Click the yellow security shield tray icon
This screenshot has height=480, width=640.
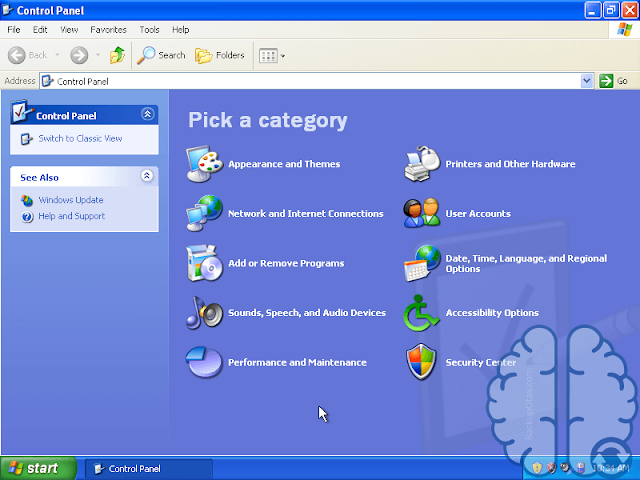[x=537, y=468]
